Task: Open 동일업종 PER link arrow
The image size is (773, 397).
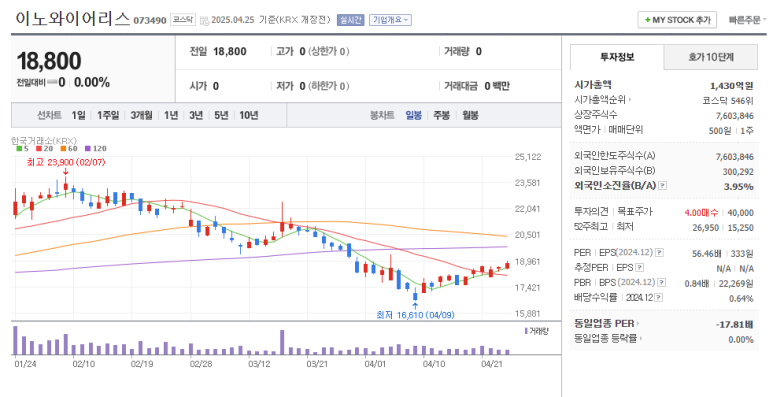Action: [637, 324]
